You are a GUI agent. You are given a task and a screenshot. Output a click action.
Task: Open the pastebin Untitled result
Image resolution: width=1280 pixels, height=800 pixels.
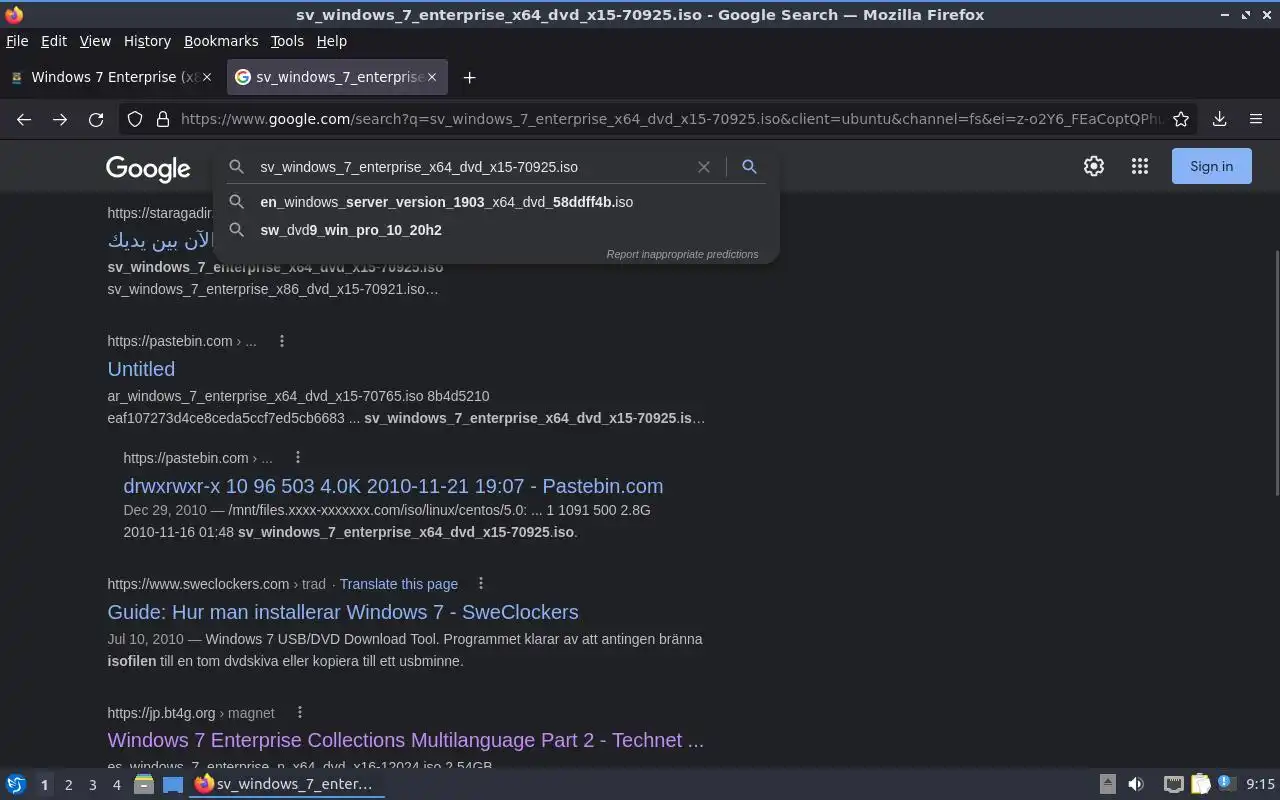pos(141,369)
